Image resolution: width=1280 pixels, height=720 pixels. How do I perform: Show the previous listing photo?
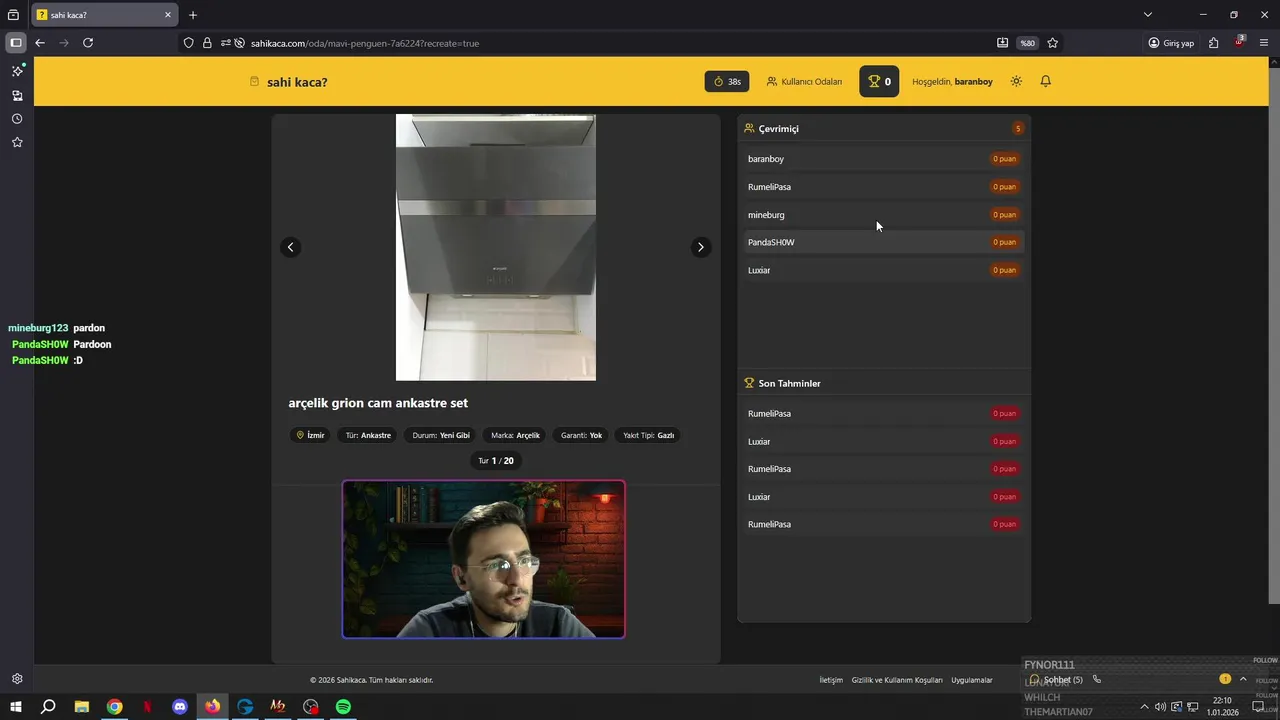click(x=291, y=247)
